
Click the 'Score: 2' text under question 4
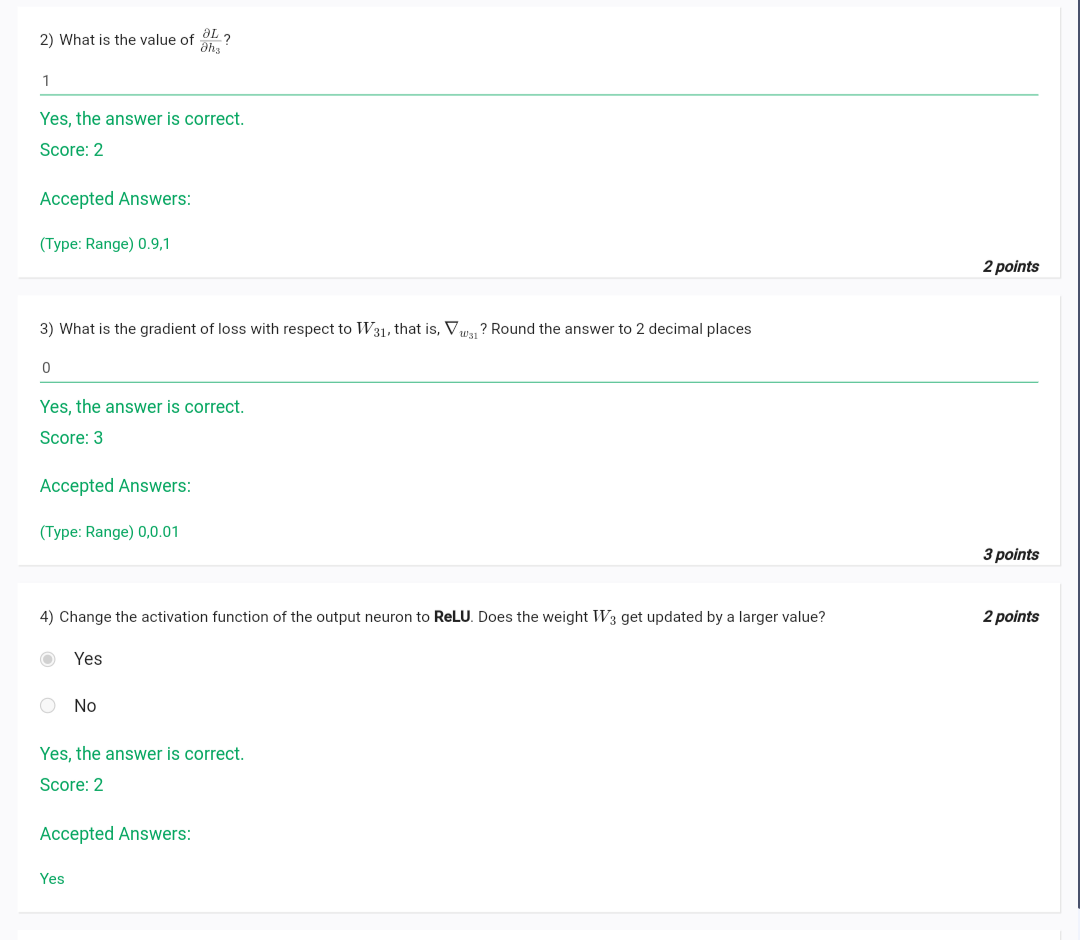coord(72,785)
